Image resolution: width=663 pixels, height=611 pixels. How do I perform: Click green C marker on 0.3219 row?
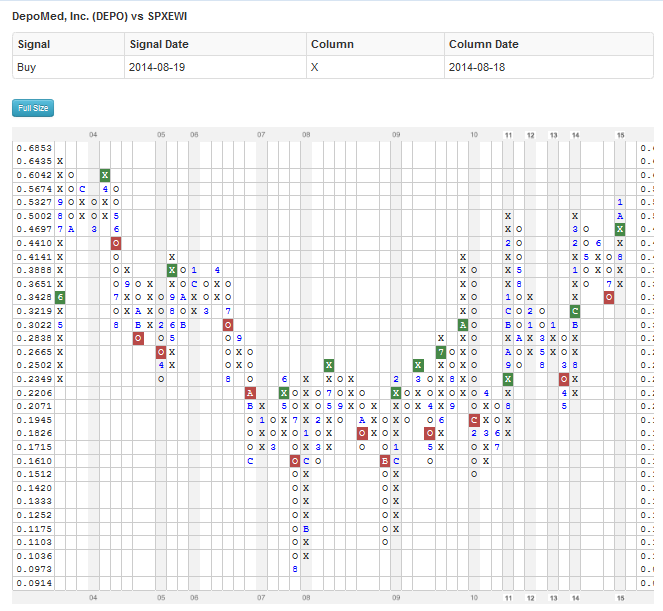(x=575, y=311)
